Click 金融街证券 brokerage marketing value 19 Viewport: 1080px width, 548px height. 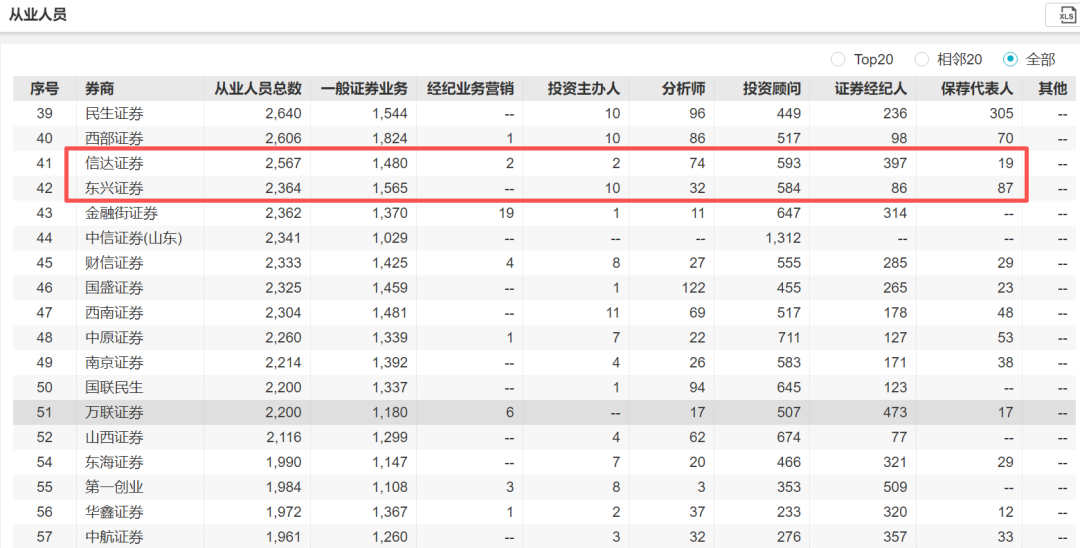(x=506, y=213)
